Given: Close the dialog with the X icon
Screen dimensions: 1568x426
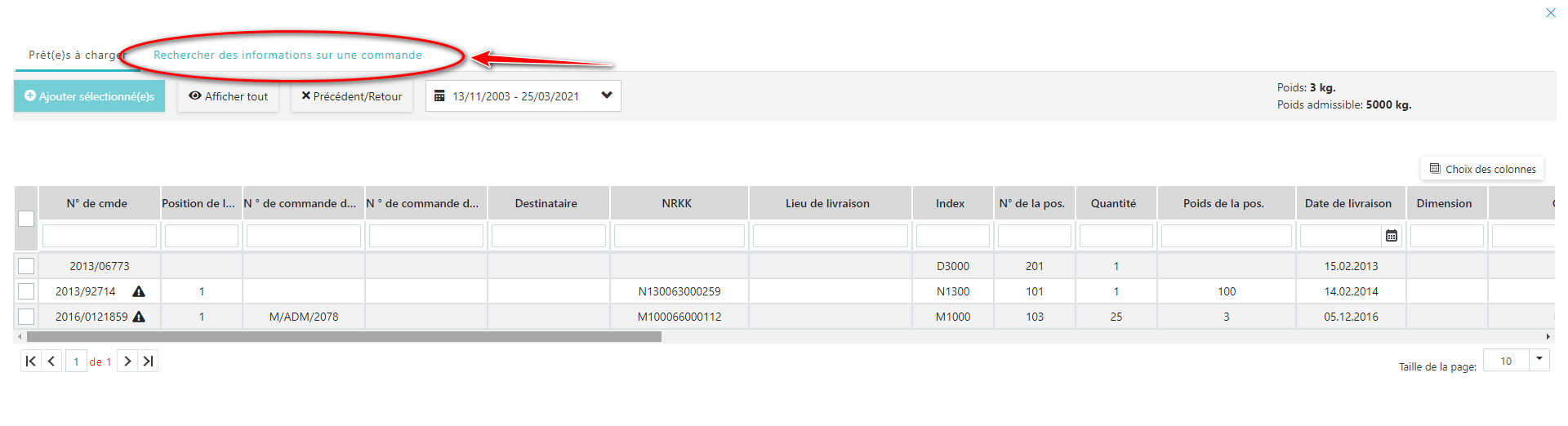Looking at the screenshot, I should (x=1550, y=12).
